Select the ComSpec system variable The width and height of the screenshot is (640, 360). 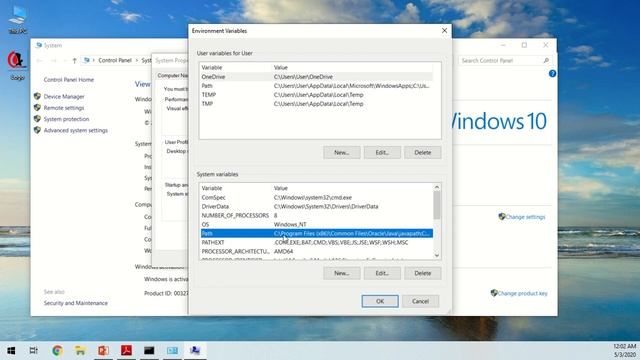coord(316,198)
